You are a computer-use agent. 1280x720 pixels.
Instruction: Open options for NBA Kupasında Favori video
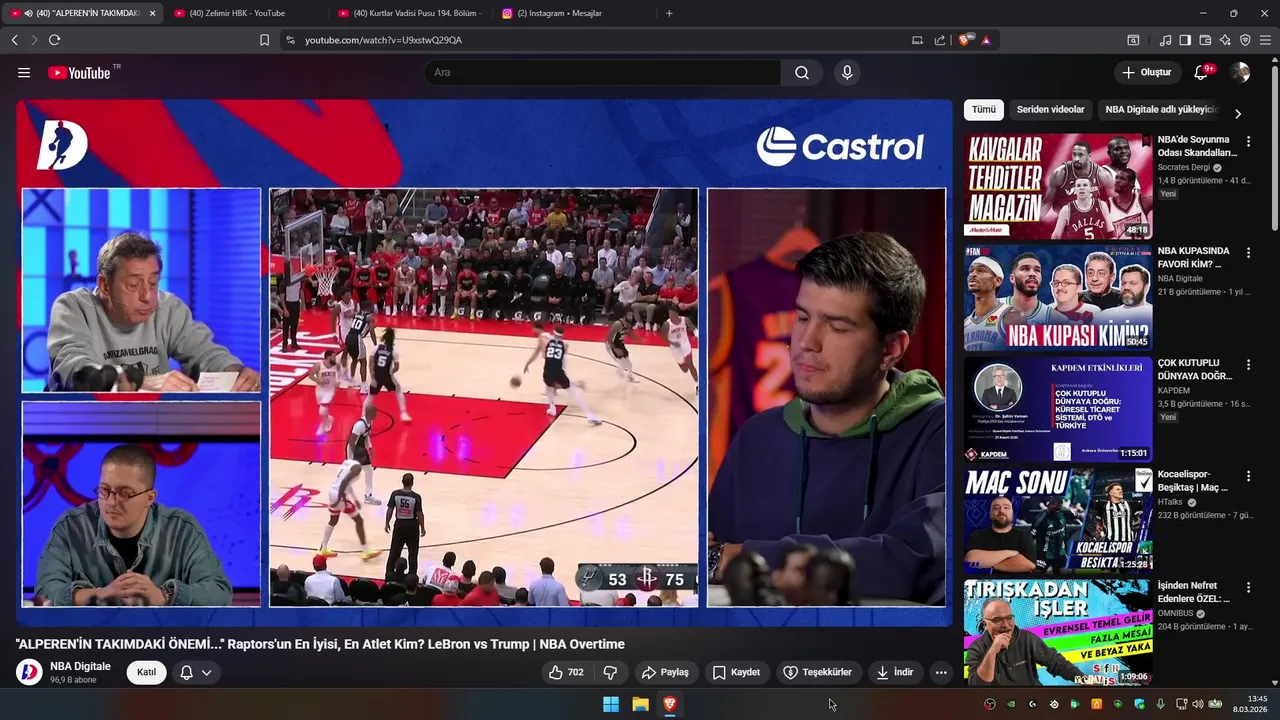(x=1248, y=254)
